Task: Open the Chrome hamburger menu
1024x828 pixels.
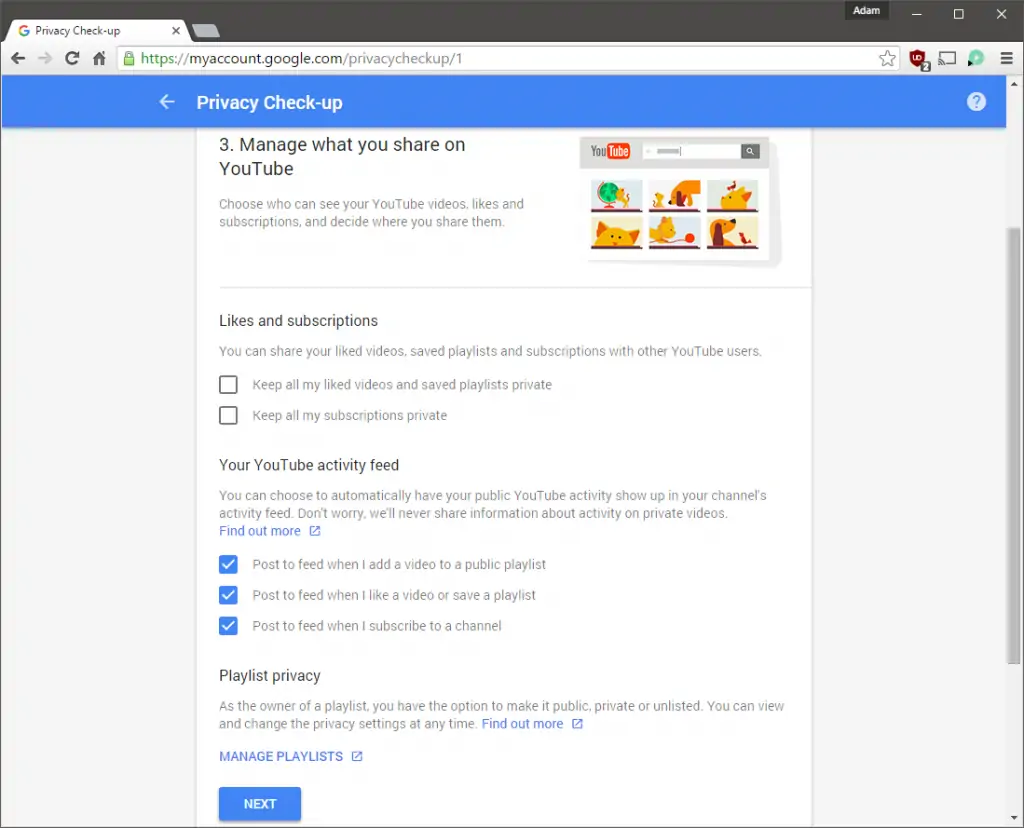Action: coord(1006,59)
